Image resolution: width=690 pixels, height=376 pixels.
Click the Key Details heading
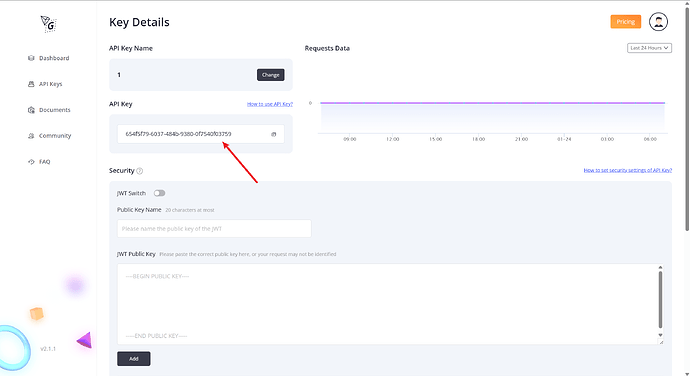click(139, 22)
